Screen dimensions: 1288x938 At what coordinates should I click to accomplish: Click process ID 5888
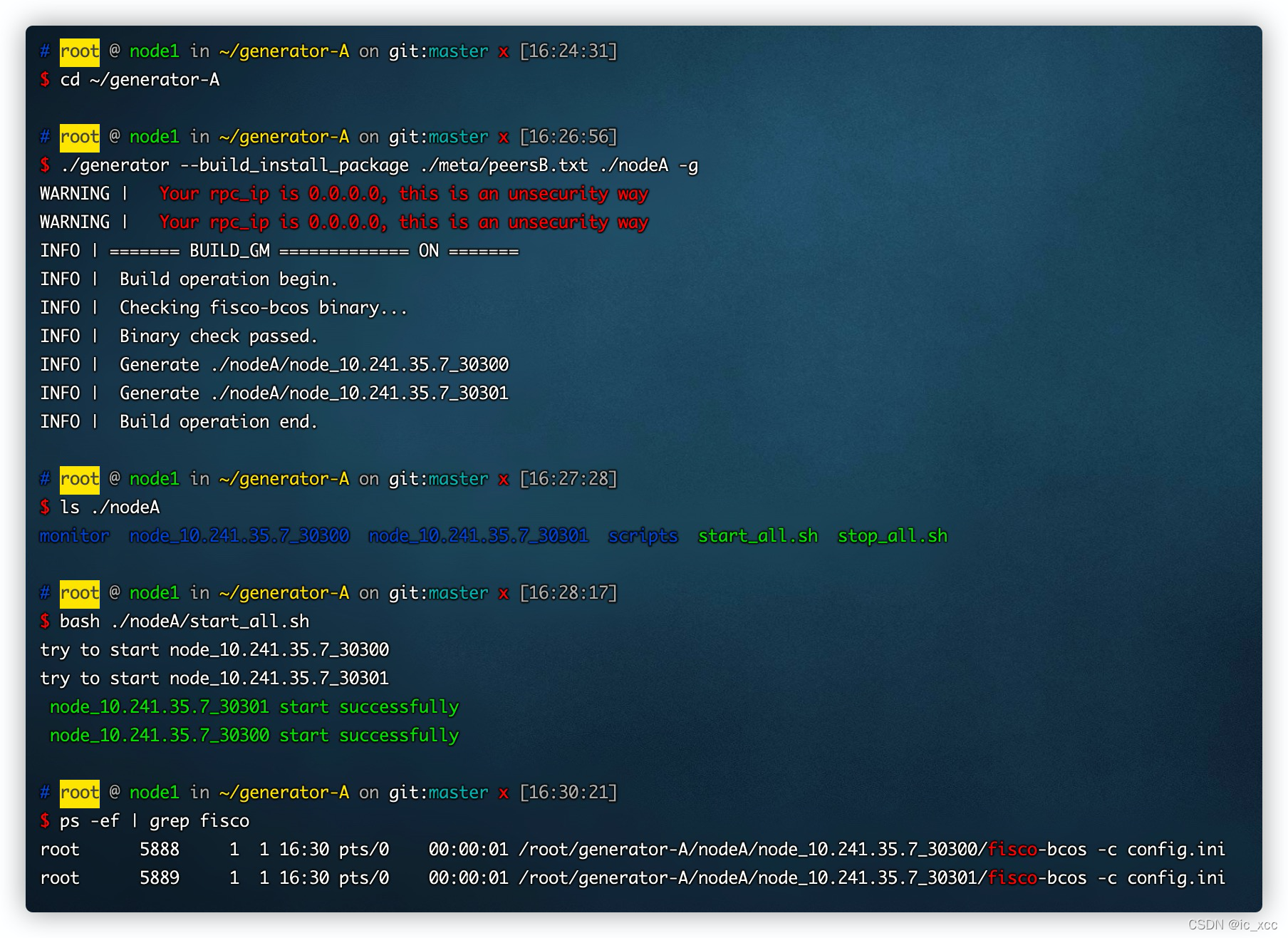pos(160,850)
